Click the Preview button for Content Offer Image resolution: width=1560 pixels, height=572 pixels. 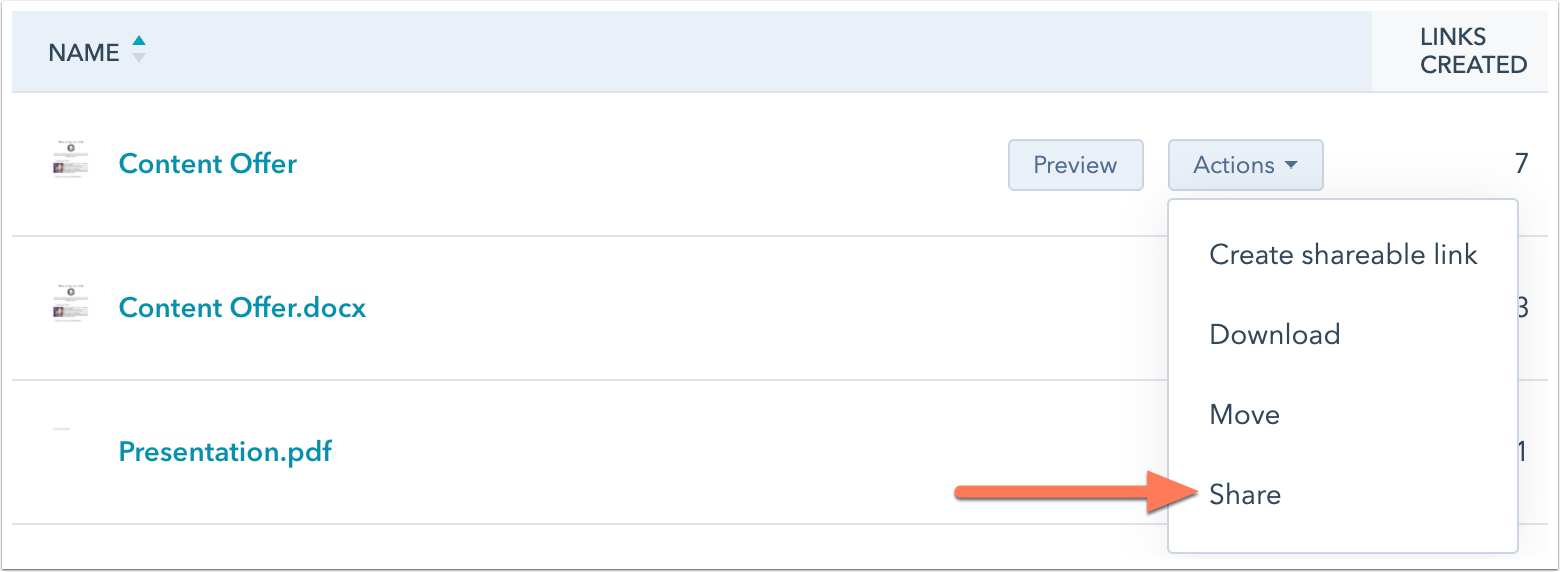(1075, 165)
